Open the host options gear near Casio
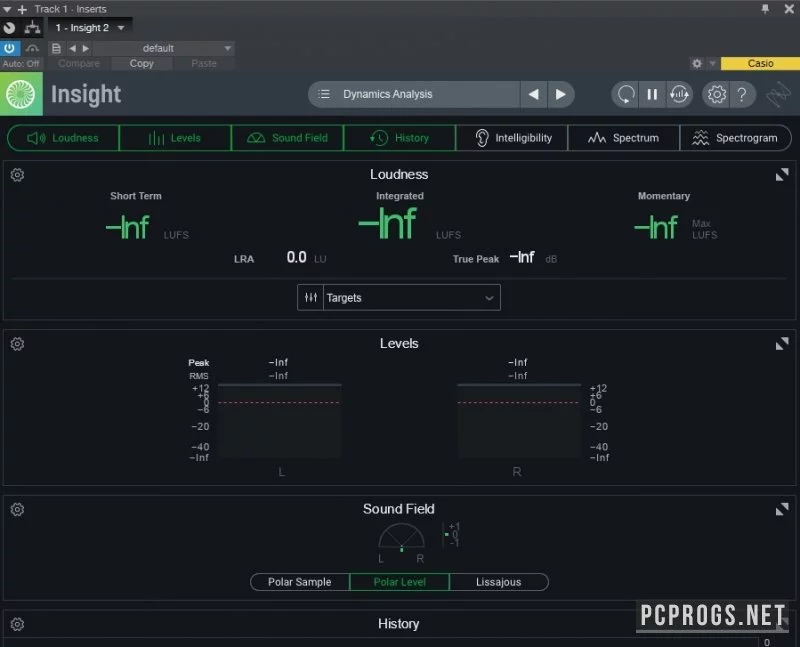Viewport: 800px width, 647px height. click(x=697, y=63)
